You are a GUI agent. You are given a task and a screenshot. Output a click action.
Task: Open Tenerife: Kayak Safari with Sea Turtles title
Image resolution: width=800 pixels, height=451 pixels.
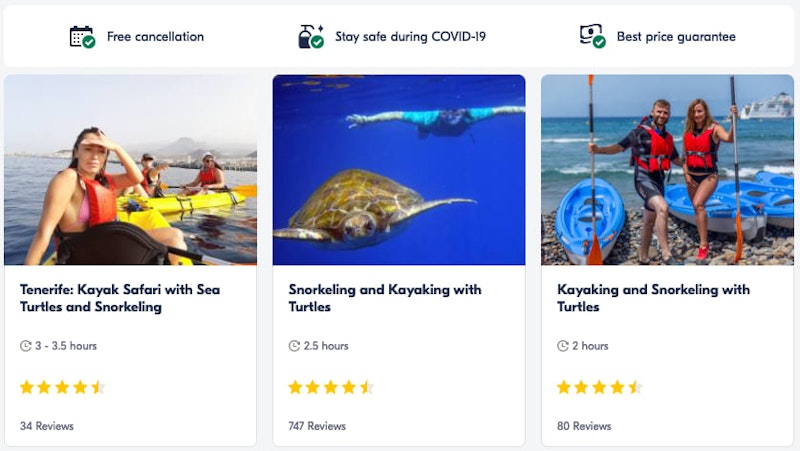click(120, 298)
